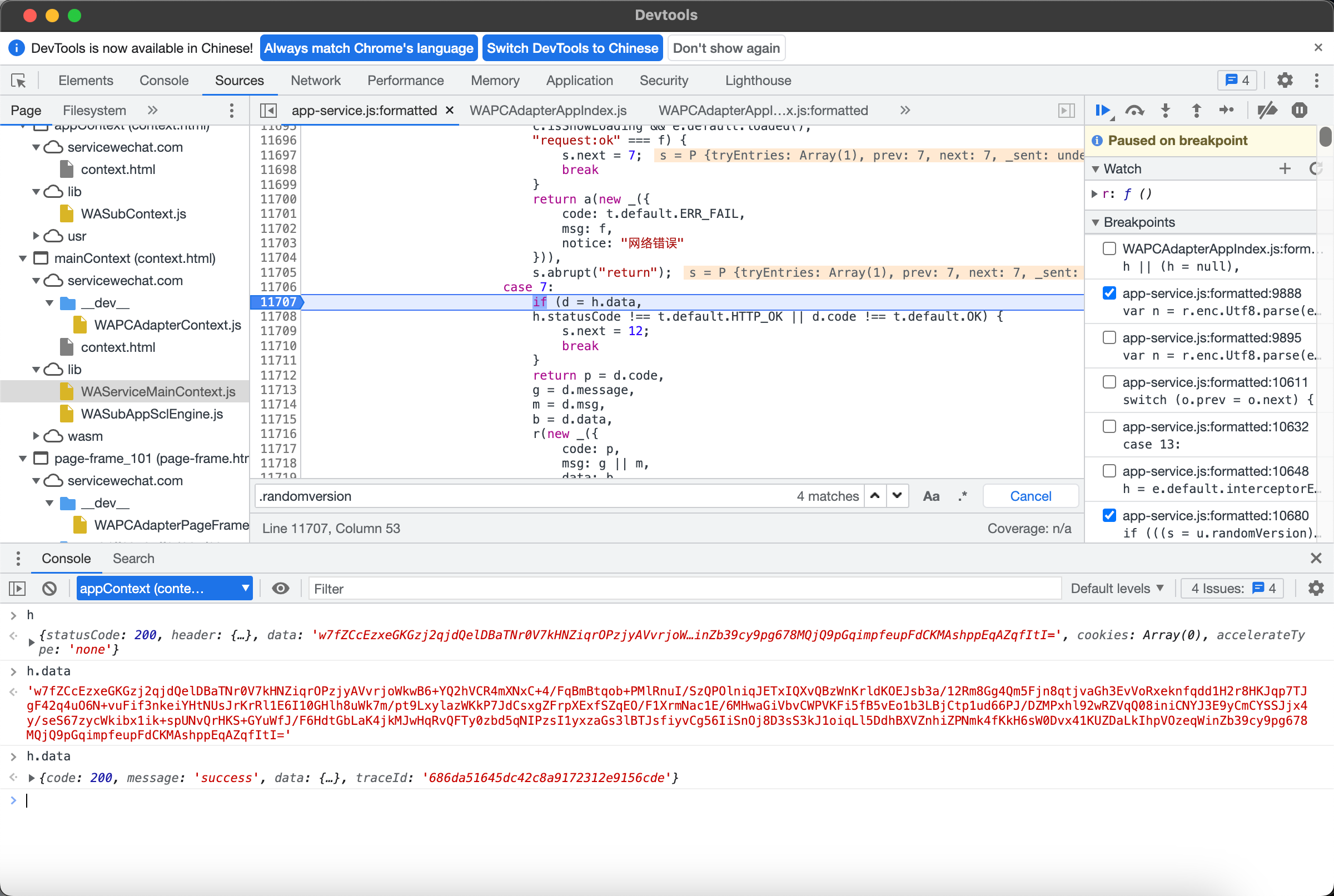Close the app-service.js:formatted tab
The image size is (1334, 896).
click(450, 110)
